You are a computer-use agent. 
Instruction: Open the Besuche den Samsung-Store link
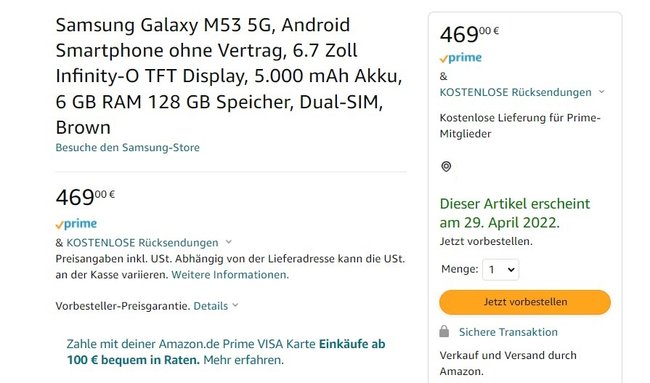click(128, 148)
